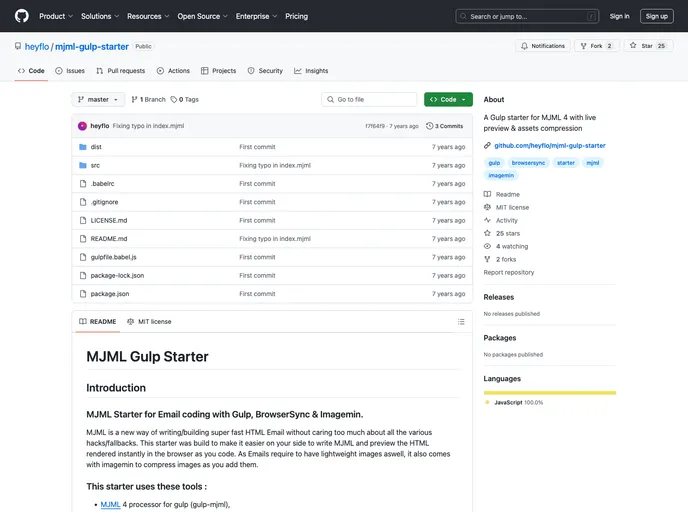Image resolution: width=688 pixels, height=512 pixels.
Task: Click the Sign in link
Action: [x=620, y=16]
